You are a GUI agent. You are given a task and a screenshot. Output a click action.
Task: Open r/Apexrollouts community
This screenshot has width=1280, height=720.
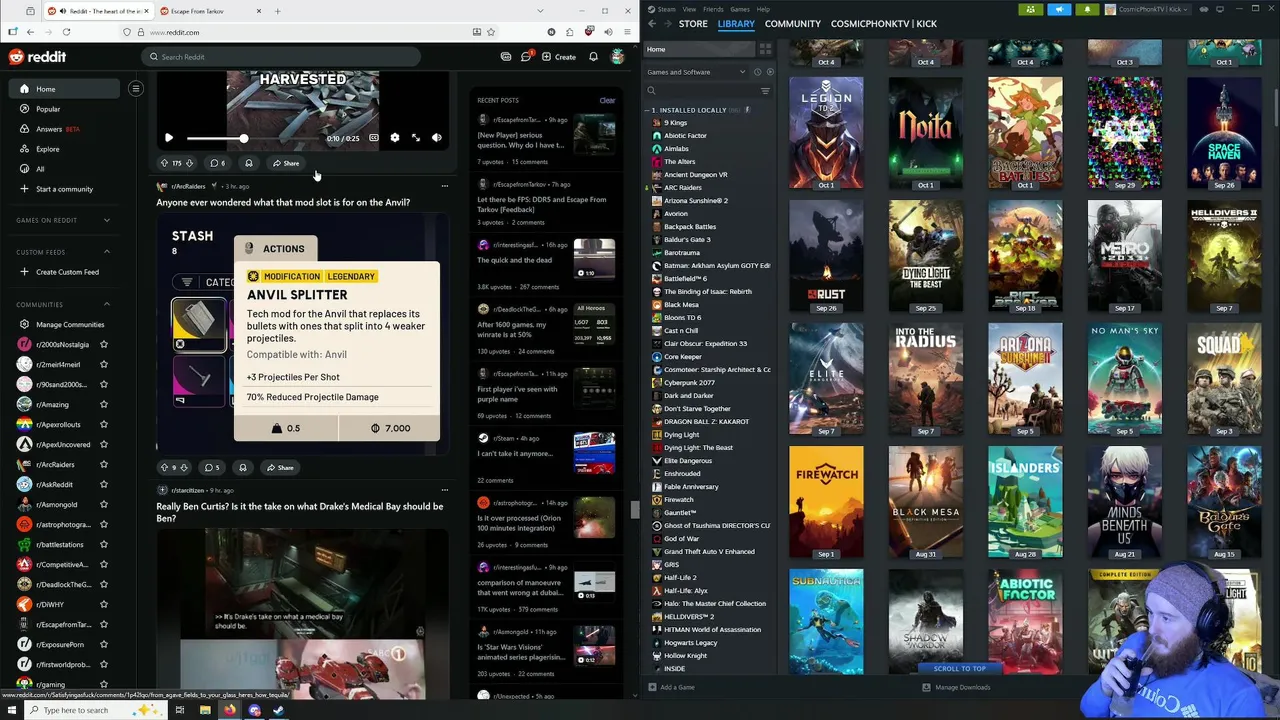pos(57,424)
